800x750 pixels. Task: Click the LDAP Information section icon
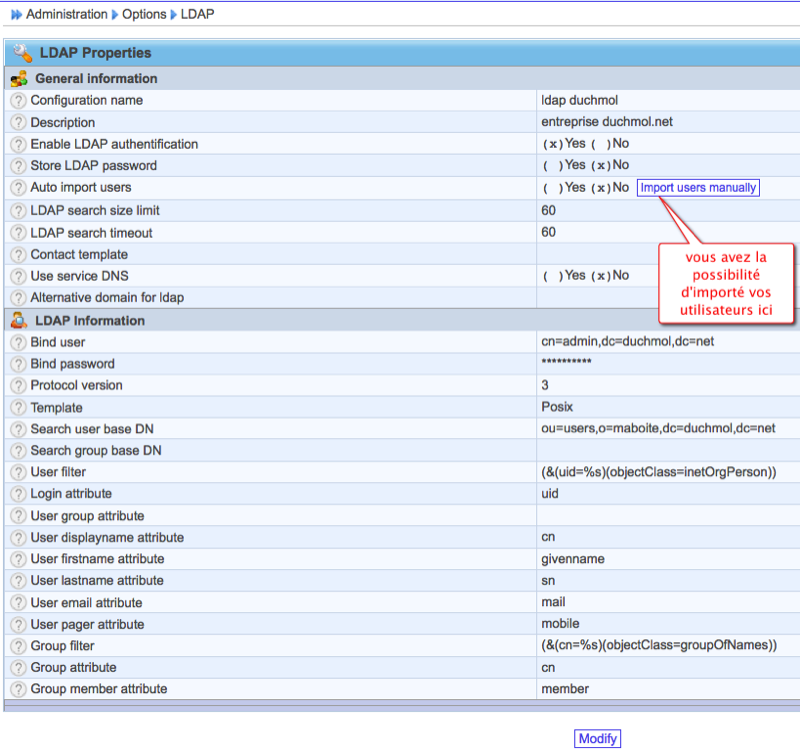pos(19,321)
